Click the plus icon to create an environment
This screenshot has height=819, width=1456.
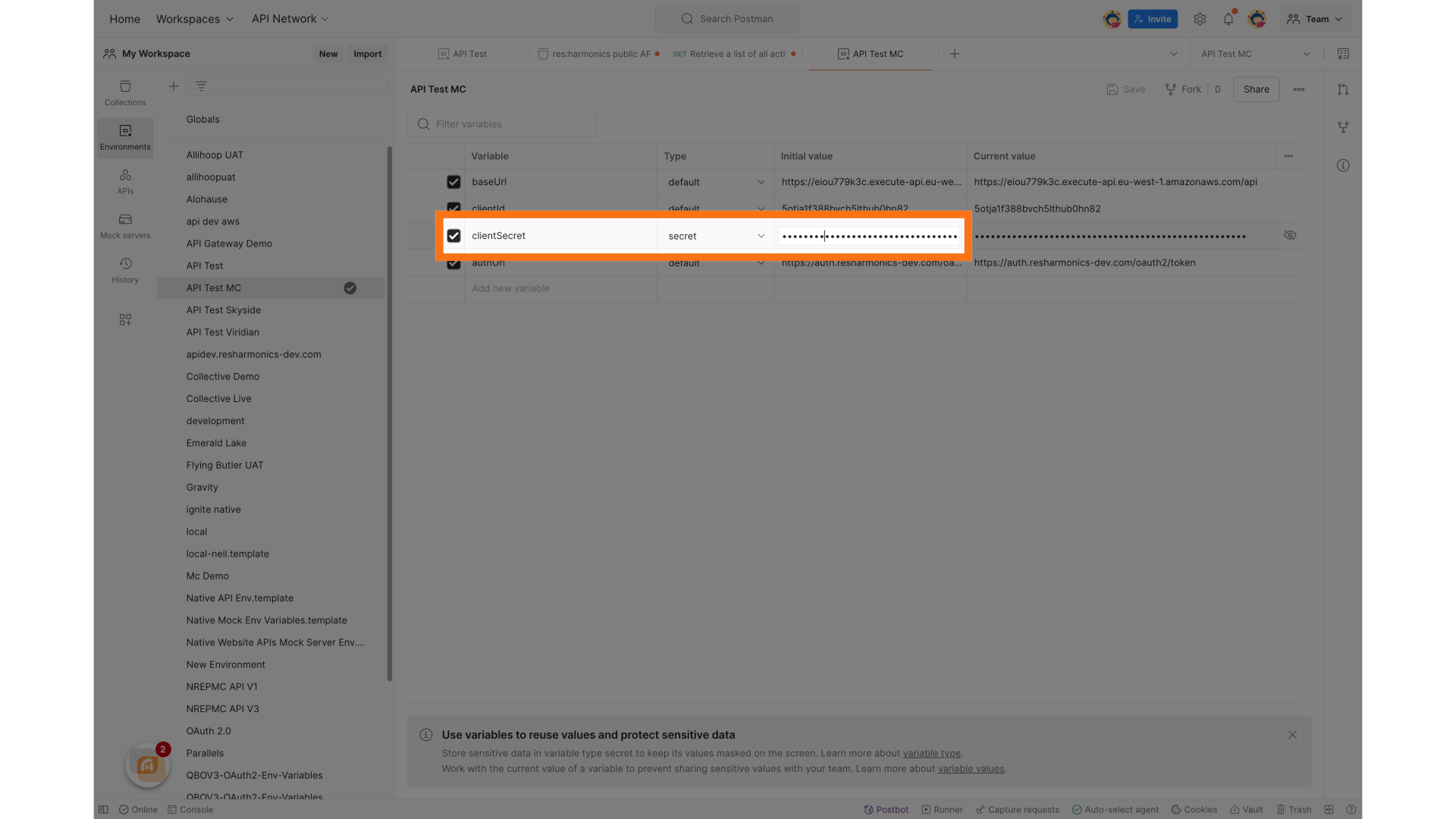point(174,86)
